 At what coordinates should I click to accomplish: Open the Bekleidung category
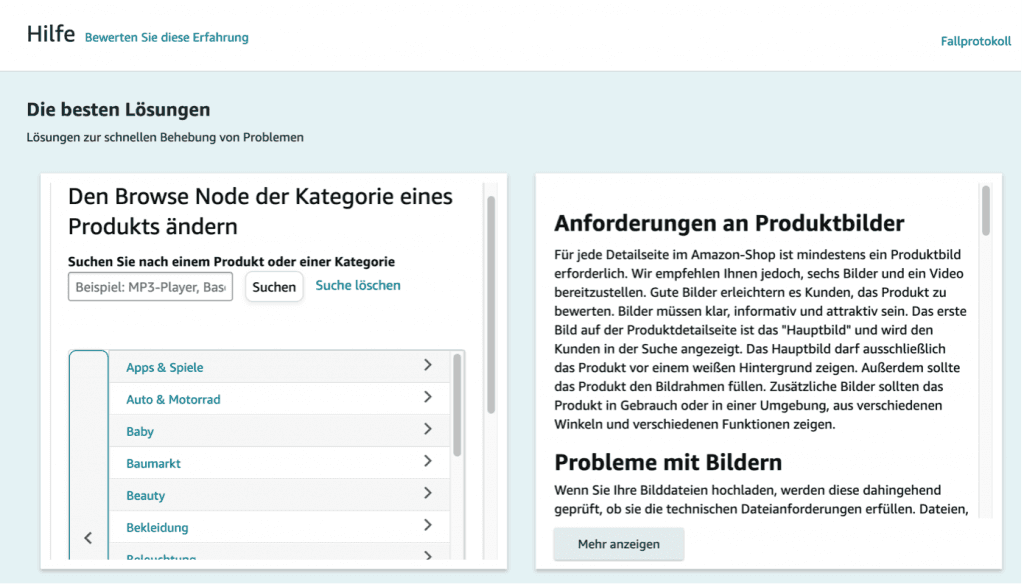[157, 528]
